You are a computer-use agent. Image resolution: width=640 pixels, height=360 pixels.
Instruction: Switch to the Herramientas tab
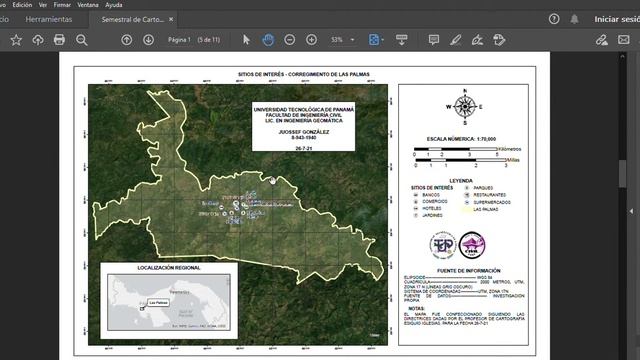click(x=49, y=19)
